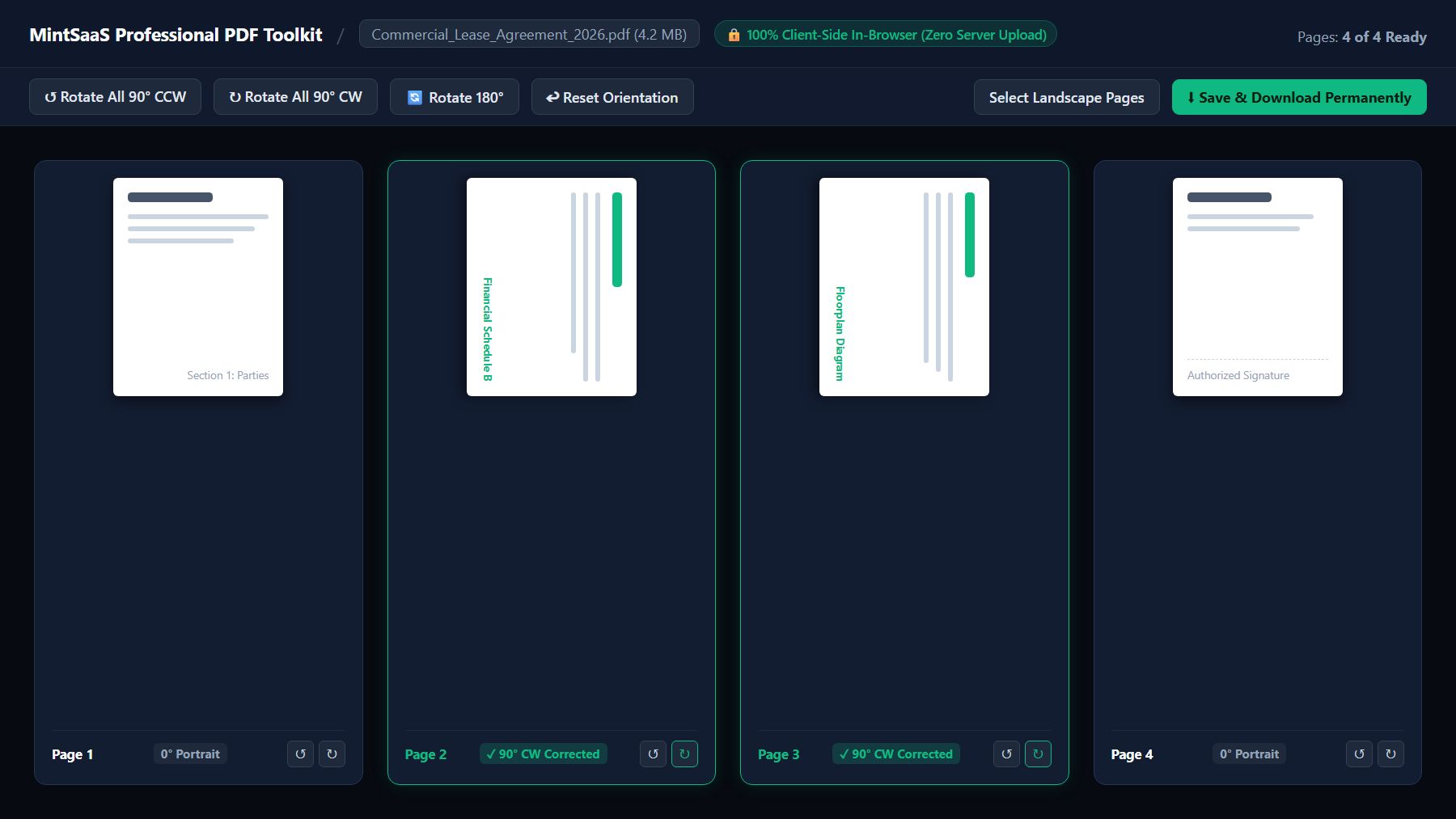
Task: Select the Authorized Signature page thumbnail
Action: click(x=1258, y=287)
